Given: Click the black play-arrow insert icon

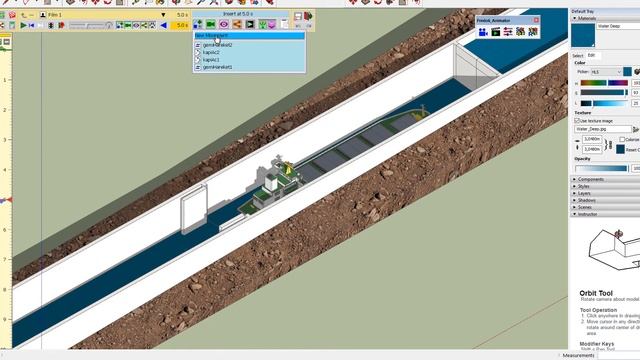Looking at the screenshot, I should [x=250, y=24].
